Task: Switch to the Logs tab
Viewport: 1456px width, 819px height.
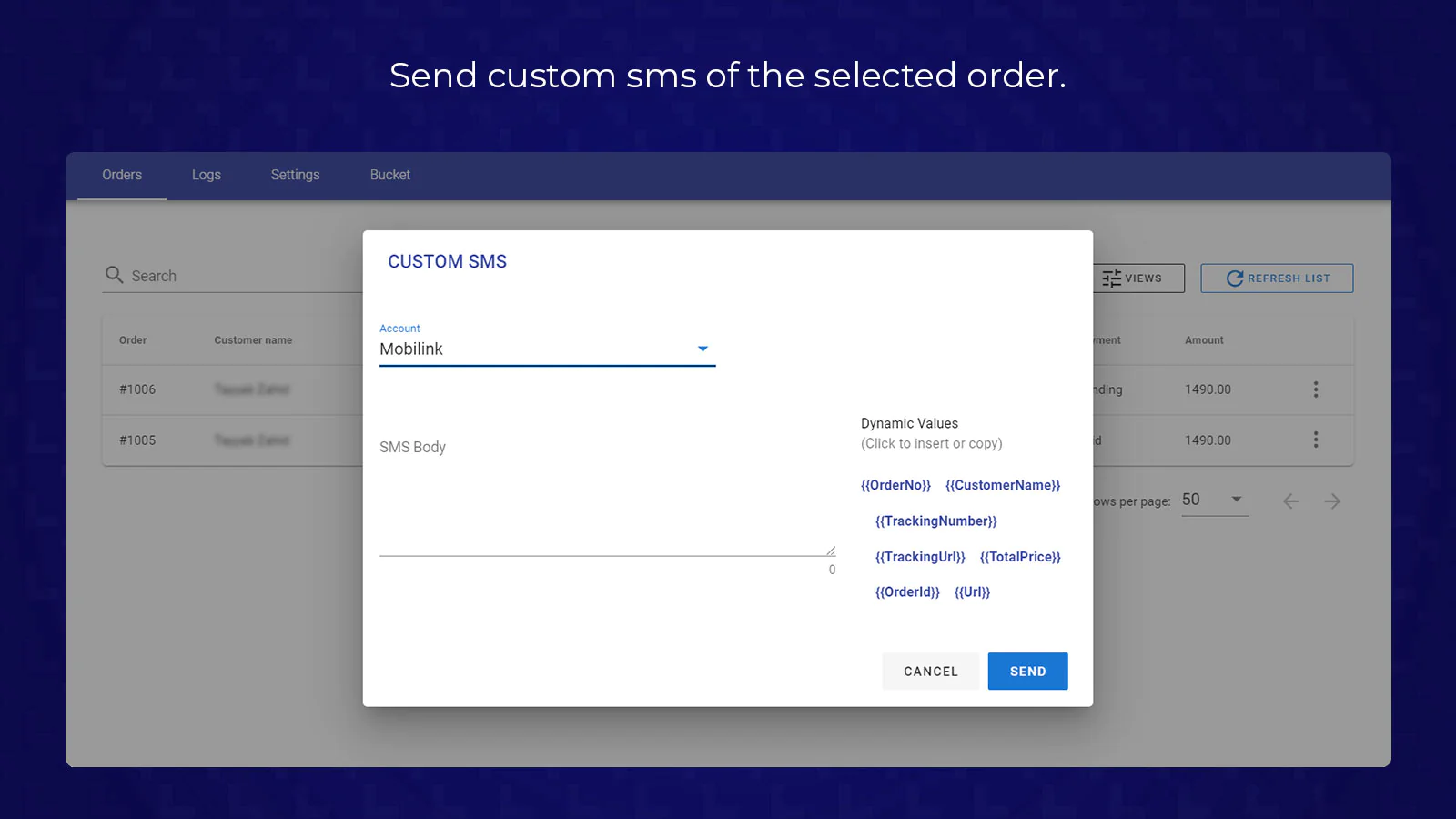Action: coord(207,175)
